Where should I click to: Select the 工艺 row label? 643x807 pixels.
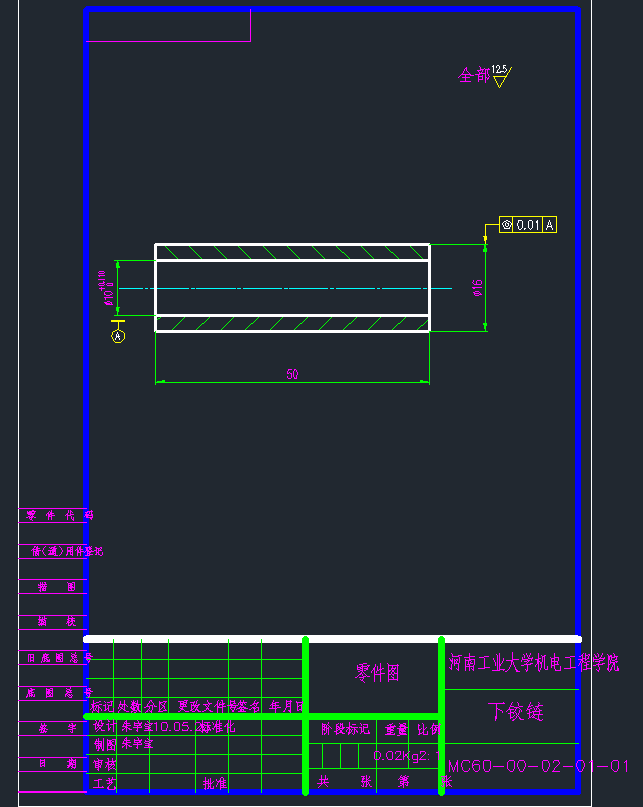pos(105,784)
